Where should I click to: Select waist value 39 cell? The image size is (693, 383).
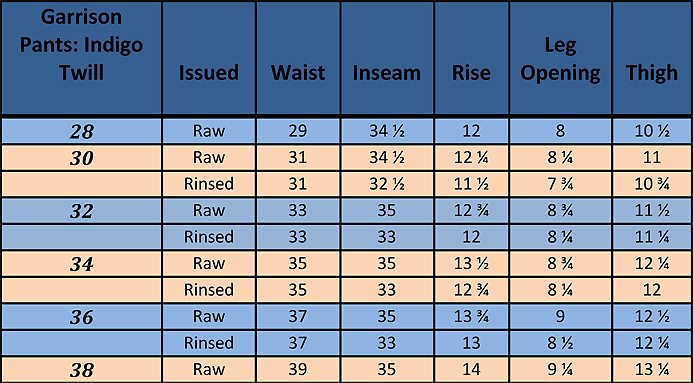click(x=298, y=370)
